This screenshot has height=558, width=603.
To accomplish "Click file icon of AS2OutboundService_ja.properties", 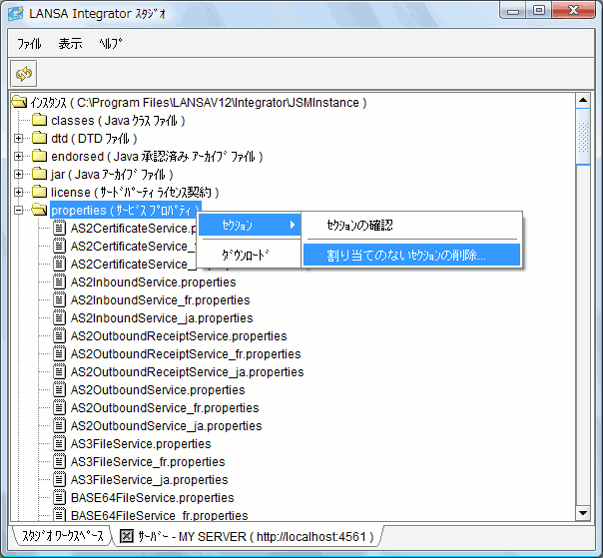I will tap(59, 426).
